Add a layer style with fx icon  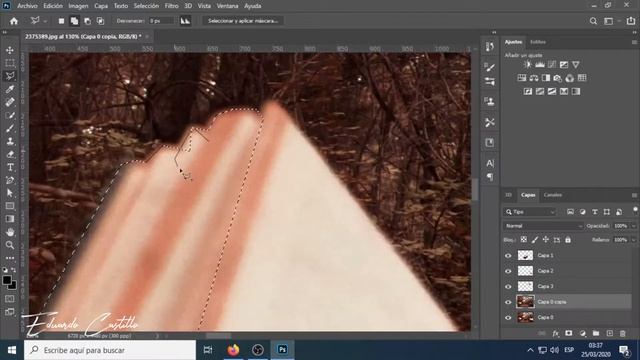tap(556, 333)
